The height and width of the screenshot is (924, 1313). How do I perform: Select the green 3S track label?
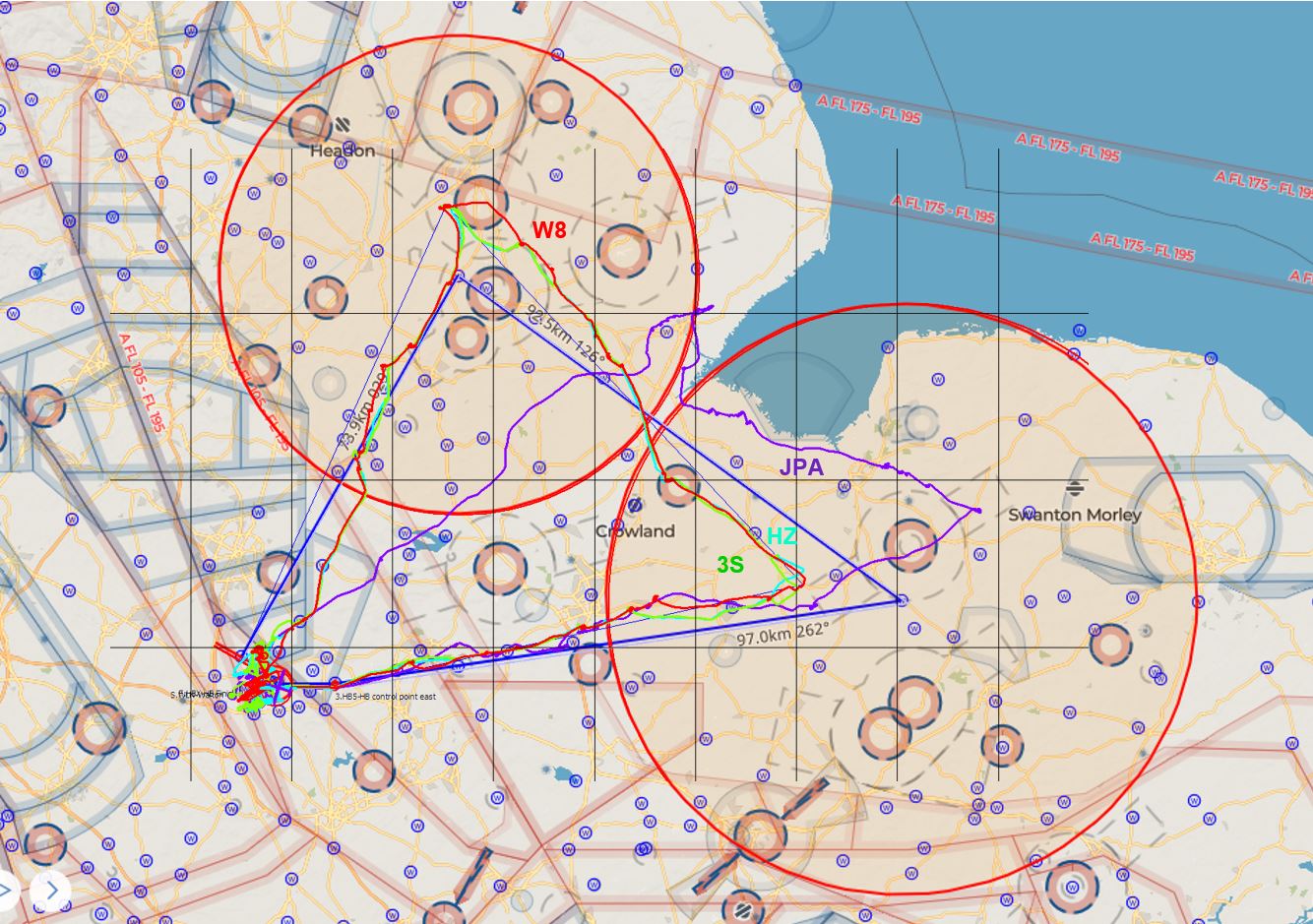click(730, 564)
